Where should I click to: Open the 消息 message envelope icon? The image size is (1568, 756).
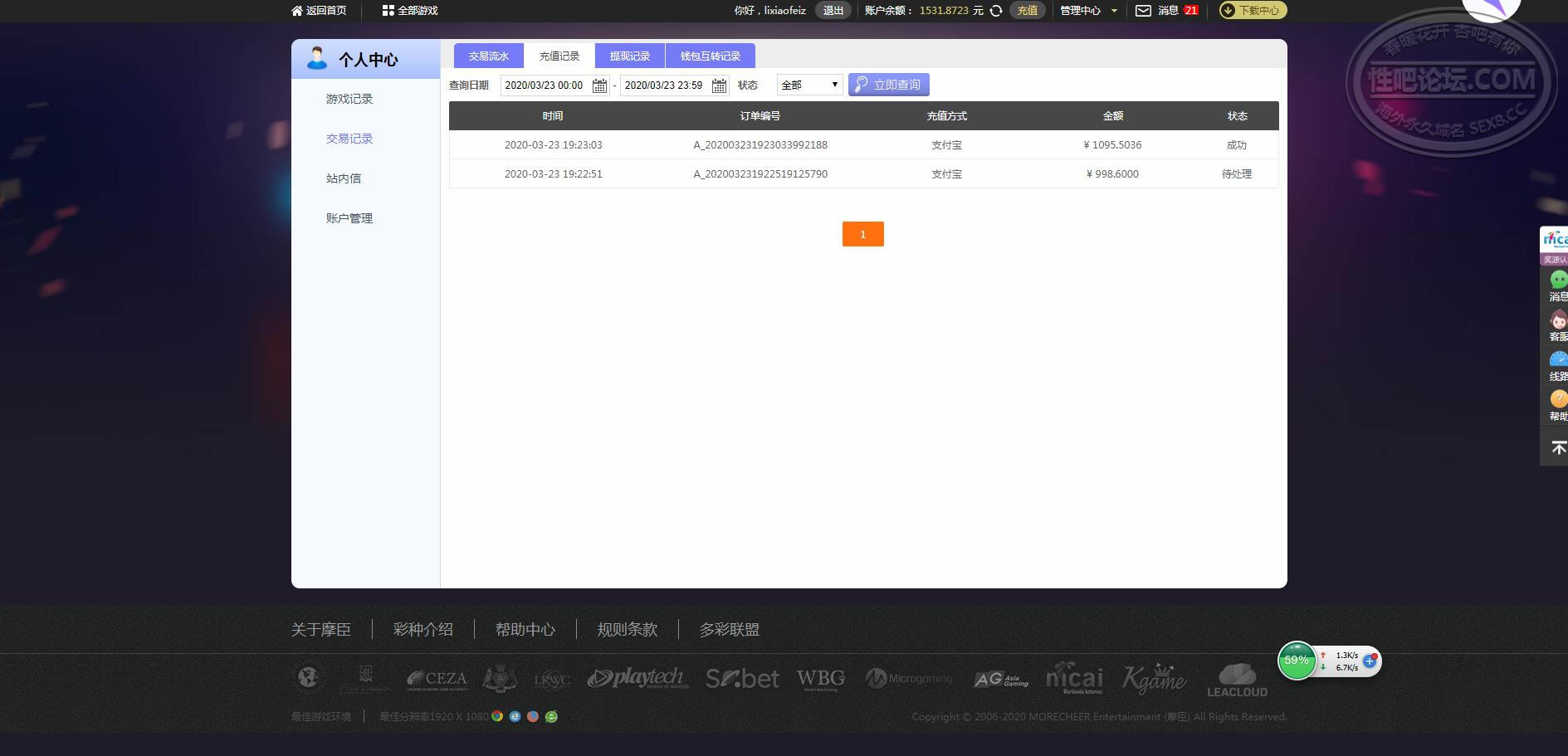(x=1143, y=10)
